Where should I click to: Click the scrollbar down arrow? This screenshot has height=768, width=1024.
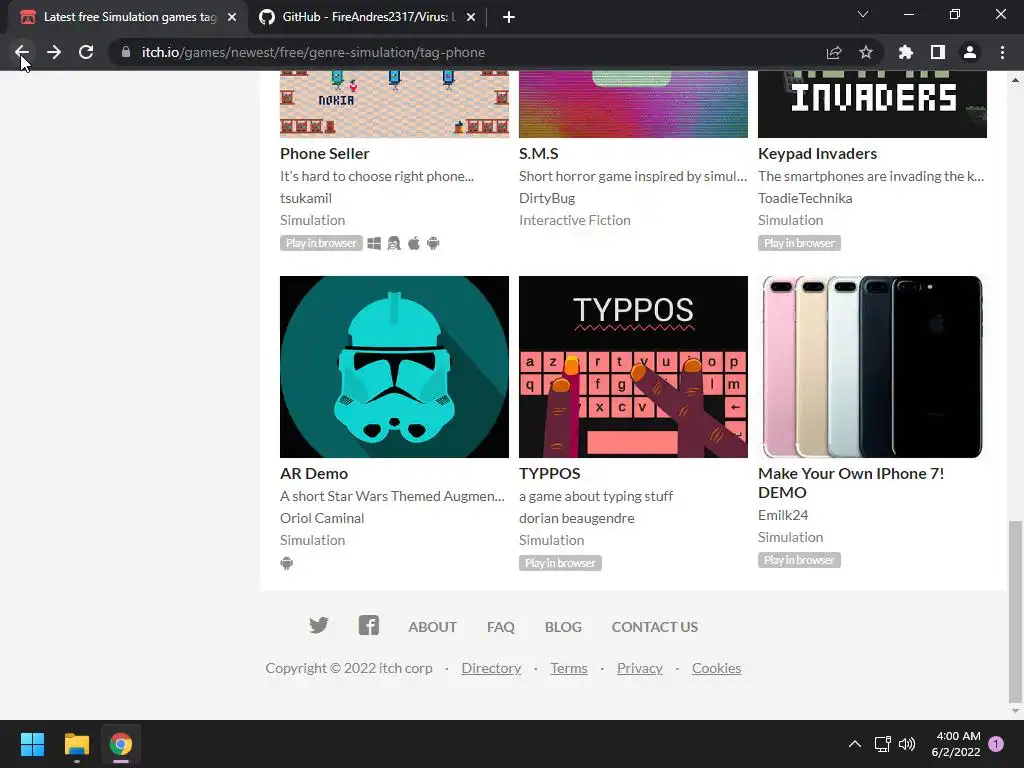click(1015, 711)
